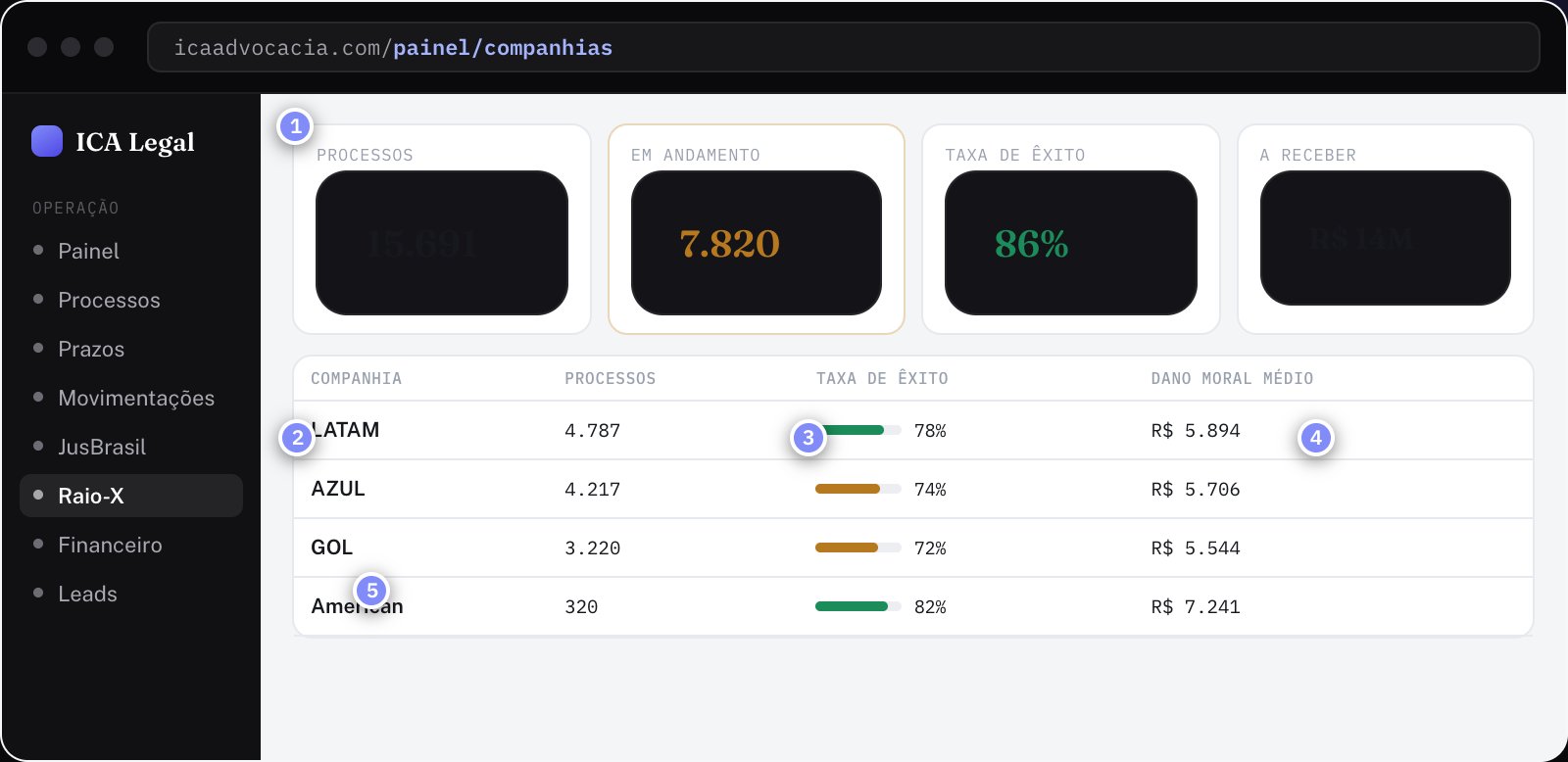Go to Processos in the sidebar menu
1568x762 pixels.
[x=131, y=300]
